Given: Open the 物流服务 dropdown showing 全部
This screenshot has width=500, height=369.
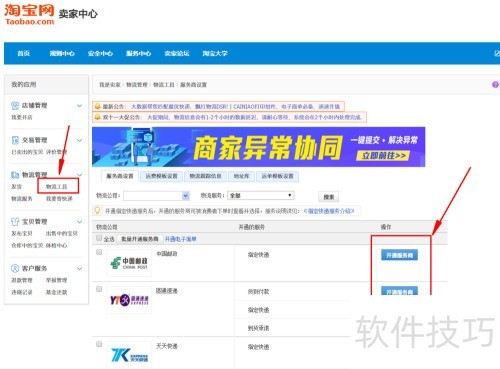Looking at the screenshot, I should point(261,195).
